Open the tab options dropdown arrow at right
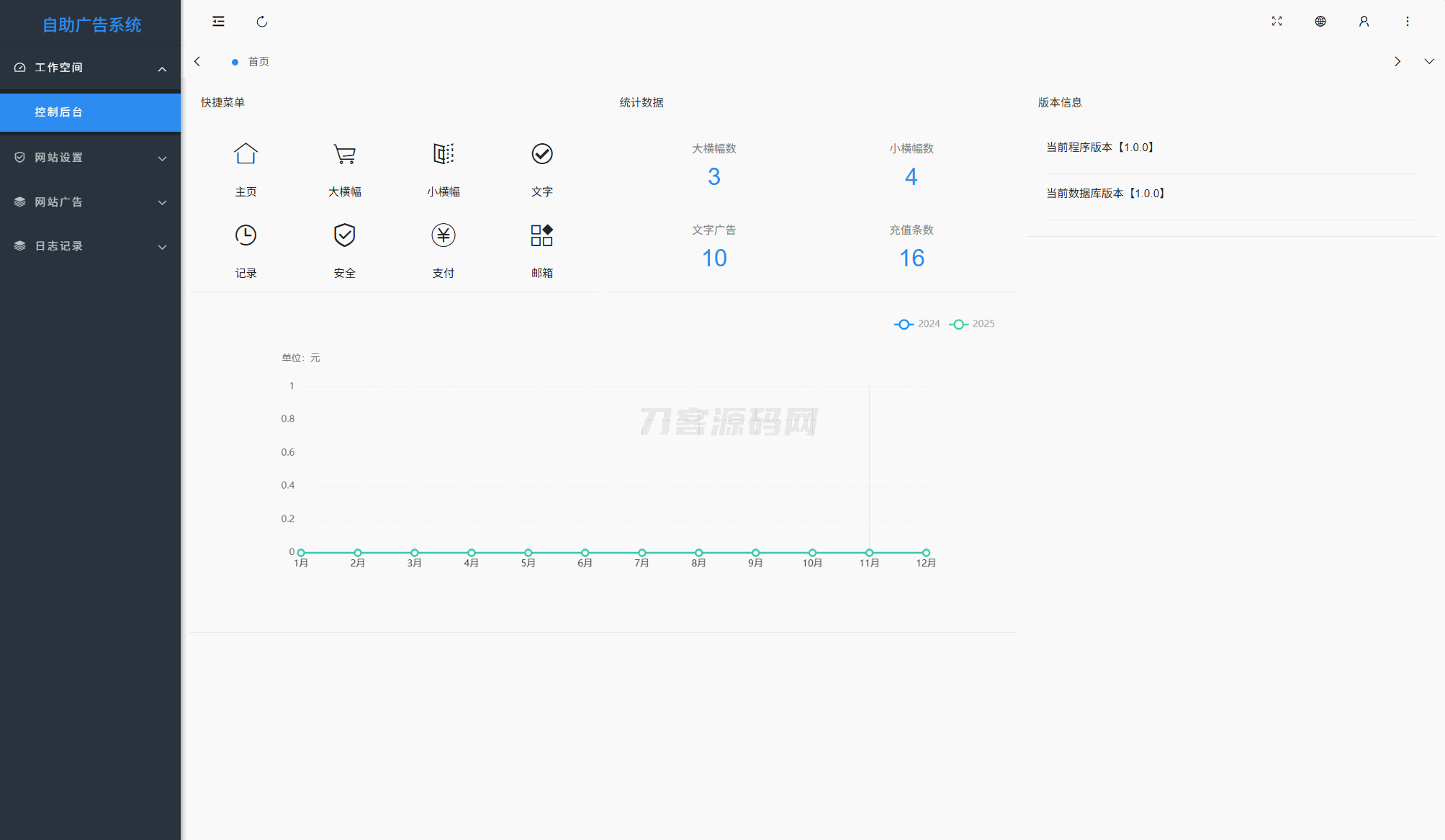 (1428, 62)
